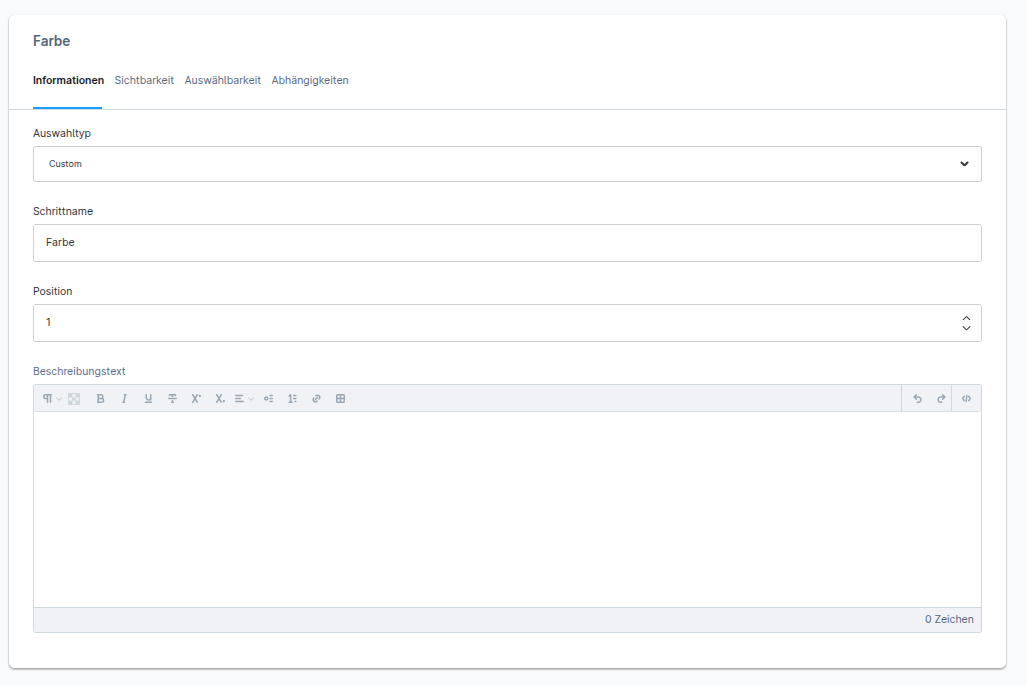Image resolution: width=1027 pixels, height=685 pixels.
Task: Switch to the Informationen tab
Action: click(x=68, y=81)
